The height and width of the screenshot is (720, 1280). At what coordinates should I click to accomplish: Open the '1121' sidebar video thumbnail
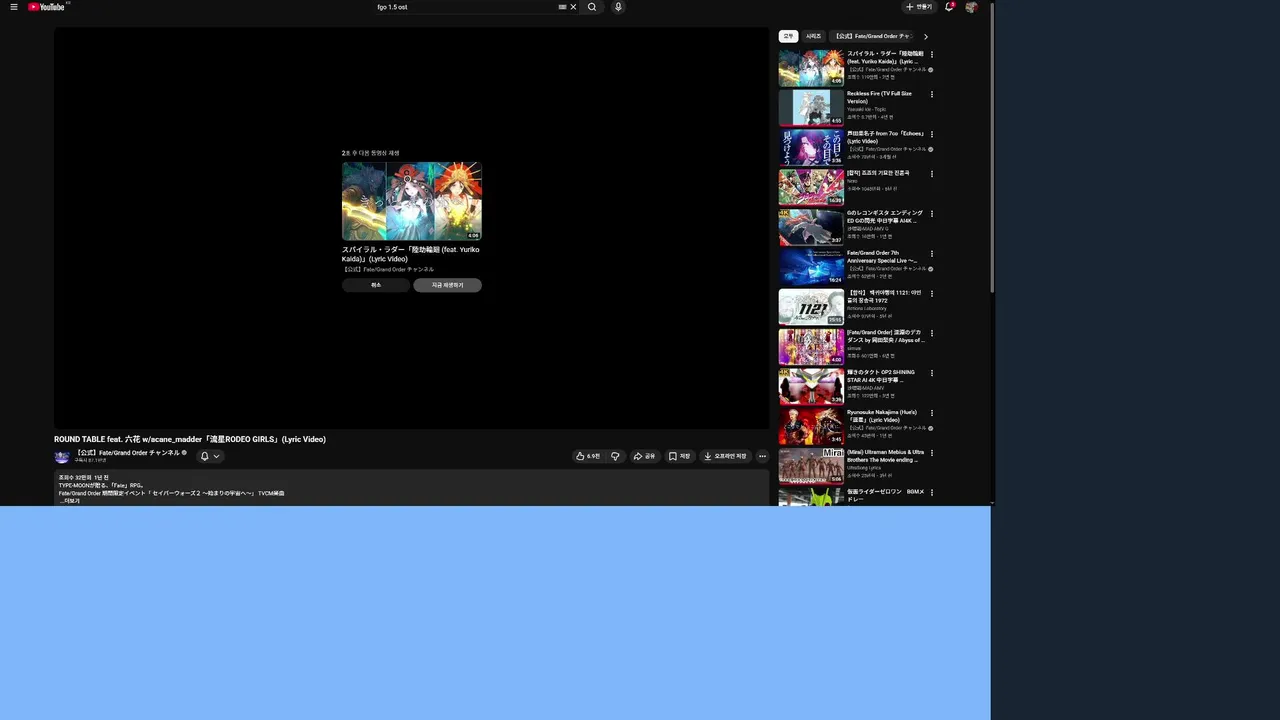(811, 307)
